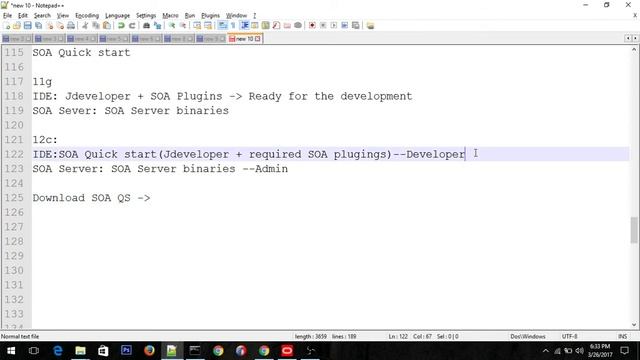Close the 'new 10' tab with its red X
The width and height of the screenshot is (640, 360).
258,39
